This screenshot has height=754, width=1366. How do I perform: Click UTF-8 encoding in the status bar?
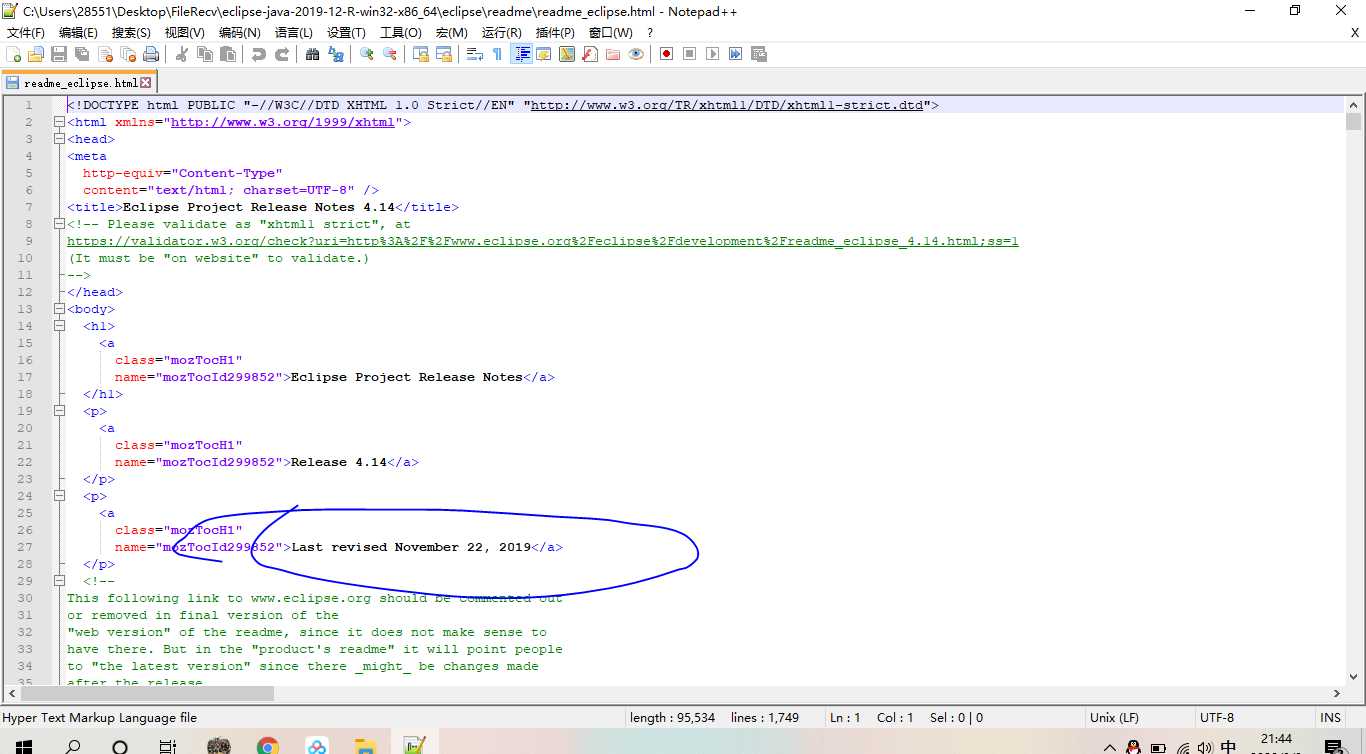tap(1217, 717)
